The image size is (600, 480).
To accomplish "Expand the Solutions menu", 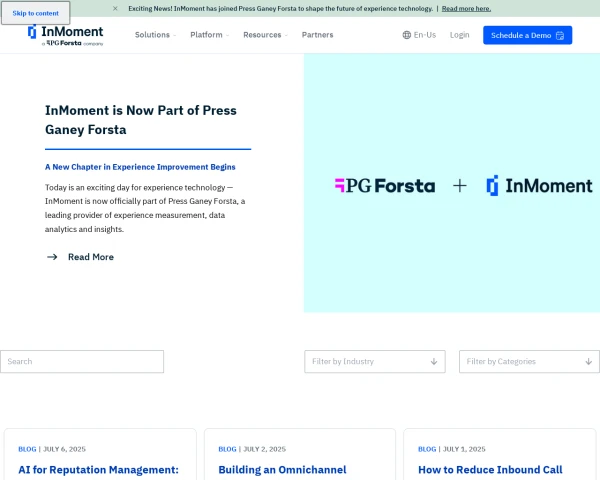I will (x=155, y=35).
